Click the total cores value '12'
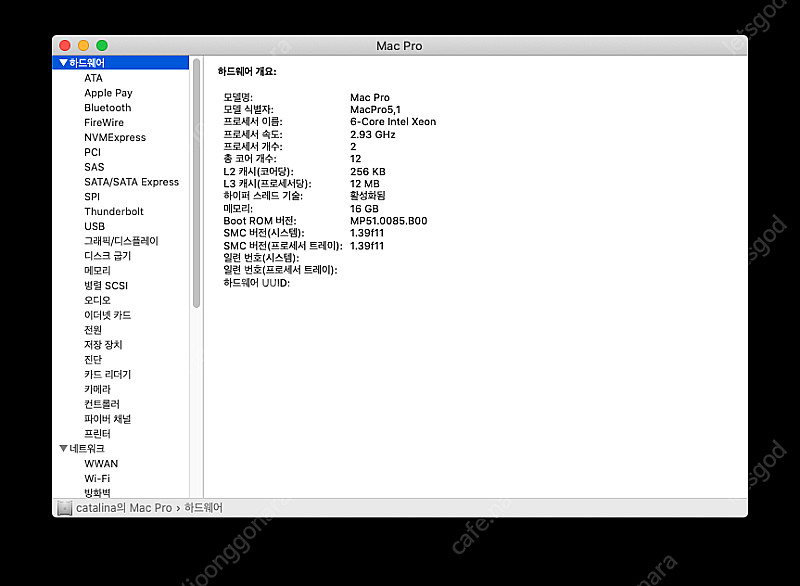The image size is (800, 586). [x=356, y=159]
